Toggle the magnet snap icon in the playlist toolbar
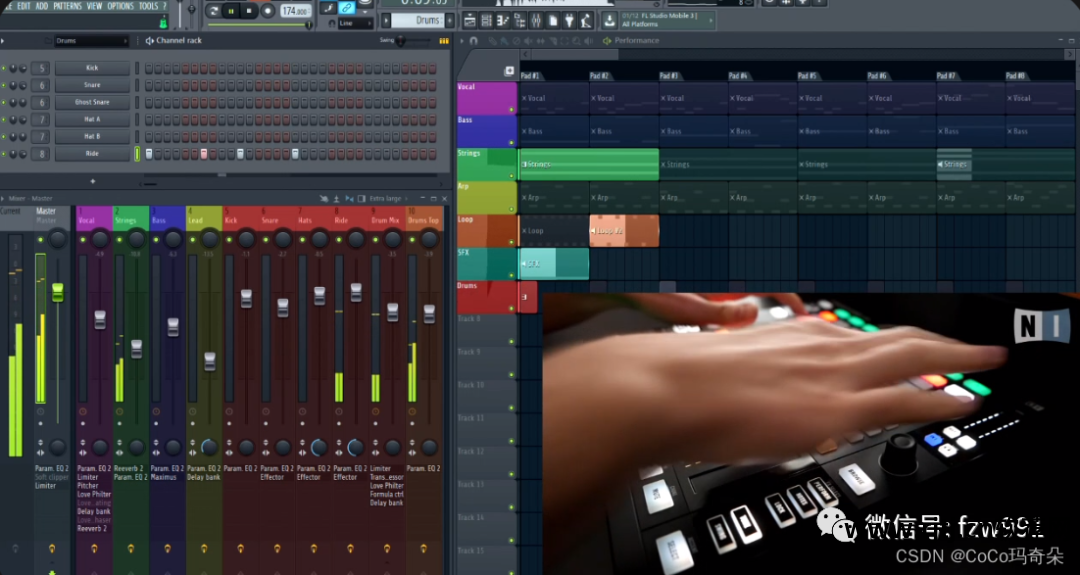The width and height of the screenshot is (1080, 575). [473, 41]
